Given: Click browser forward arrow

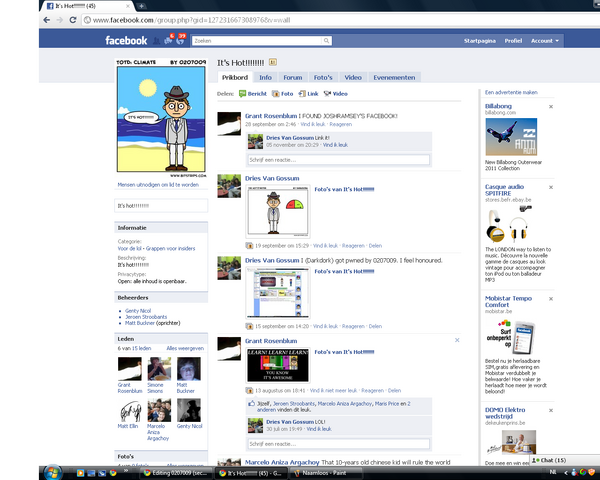Looking at the screenshot, I should pyautogui.click(x=60, y=20).
